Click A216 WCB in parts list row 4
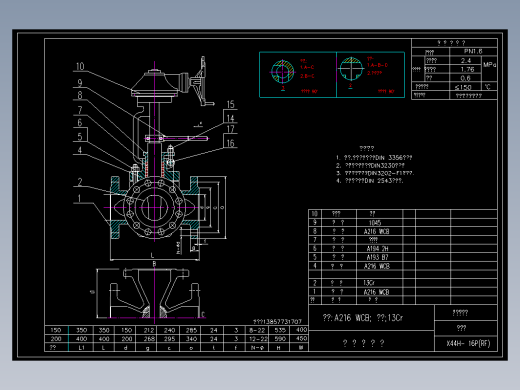The height and width of the screenshot is (390, 520). tap(376, 266)
